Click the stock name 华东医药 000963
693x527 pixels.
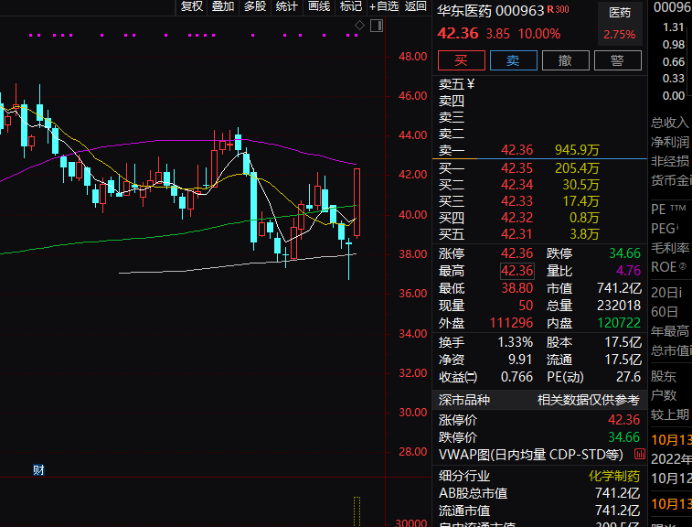coord(491,11)
